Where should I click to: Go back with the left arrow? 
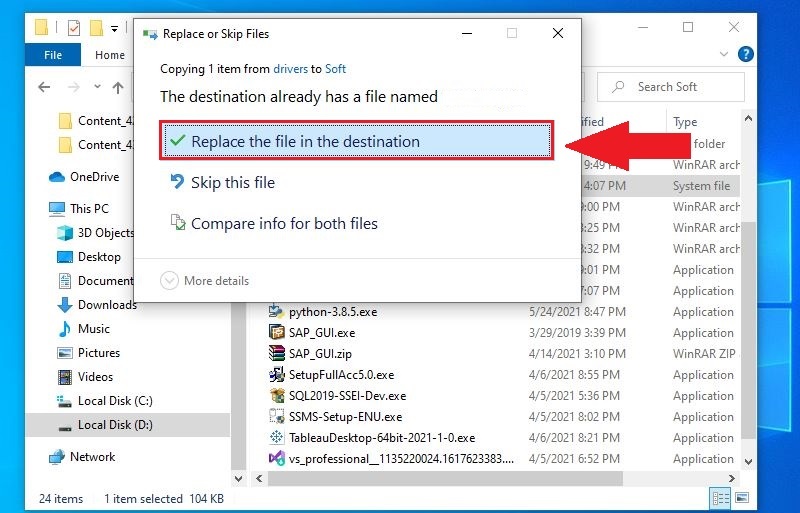(x=44, y=87)
